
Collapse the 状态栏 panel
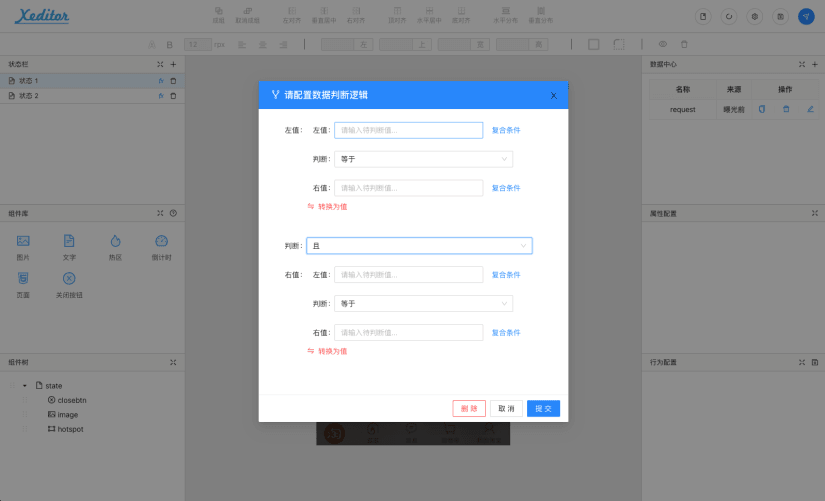tap(160, 64)
